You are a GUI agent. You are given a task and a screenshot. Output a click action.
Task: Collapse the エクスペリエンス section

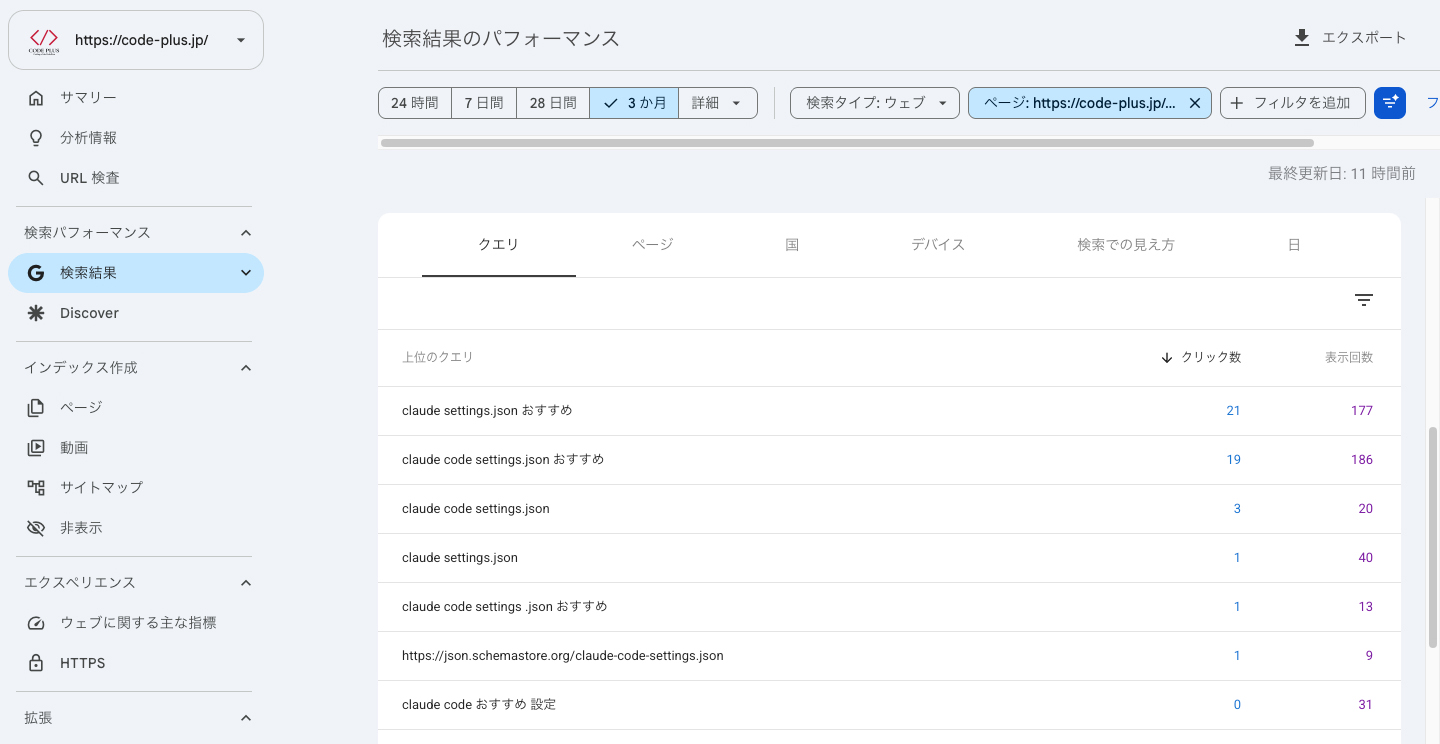(x=246, y=583)
